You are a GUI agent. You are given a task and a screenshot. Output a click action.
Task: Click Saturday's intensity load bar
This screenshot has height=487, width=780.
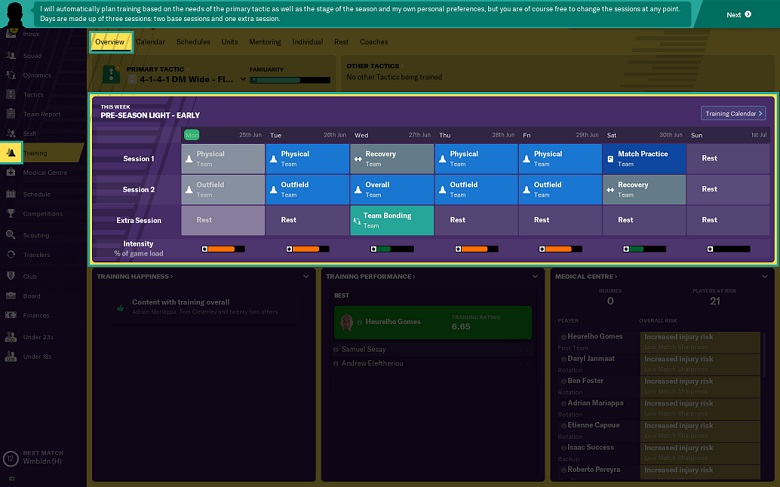pos(644,249)
